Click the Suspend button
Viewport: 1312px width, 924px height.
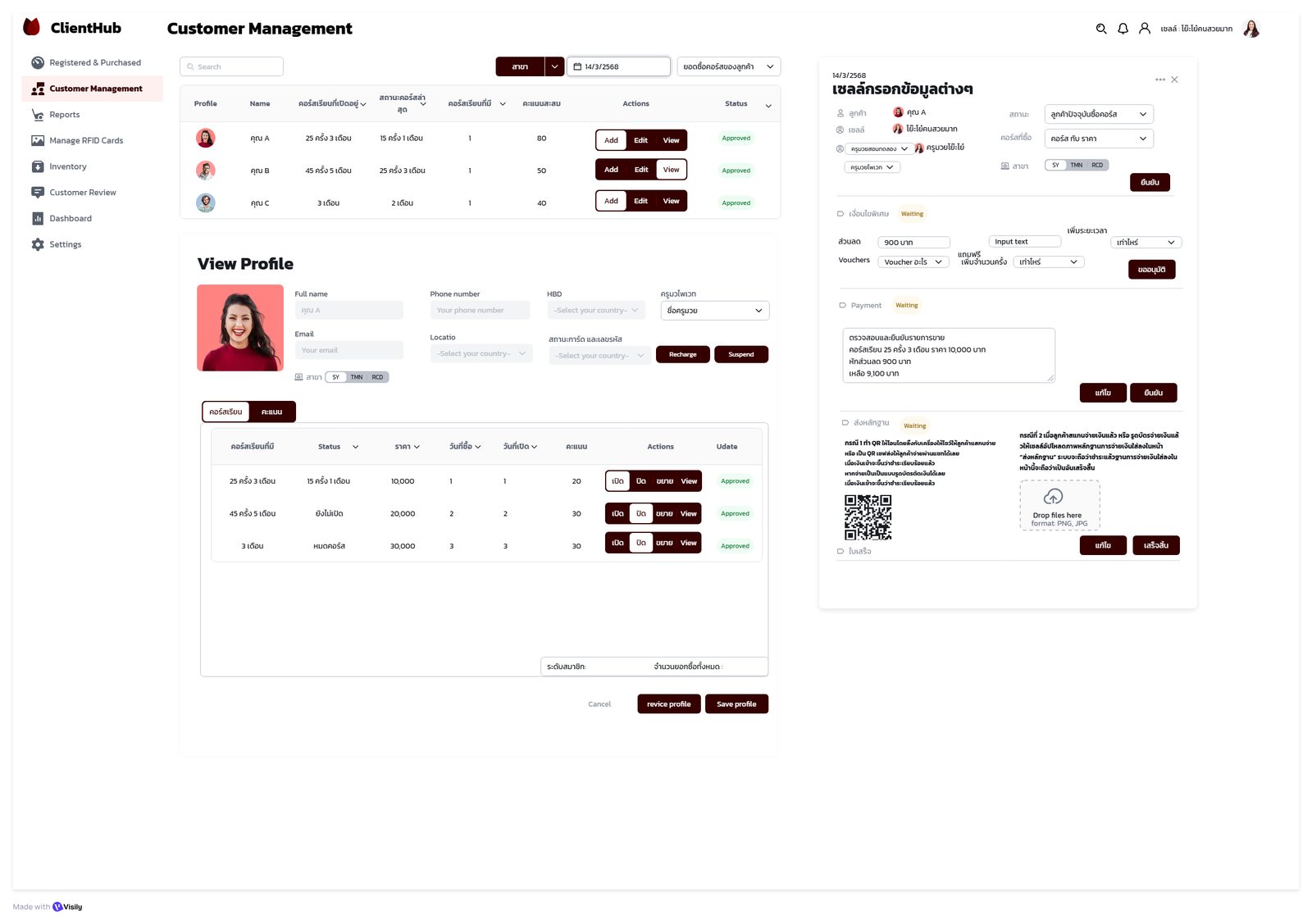[x=741, y=354]
